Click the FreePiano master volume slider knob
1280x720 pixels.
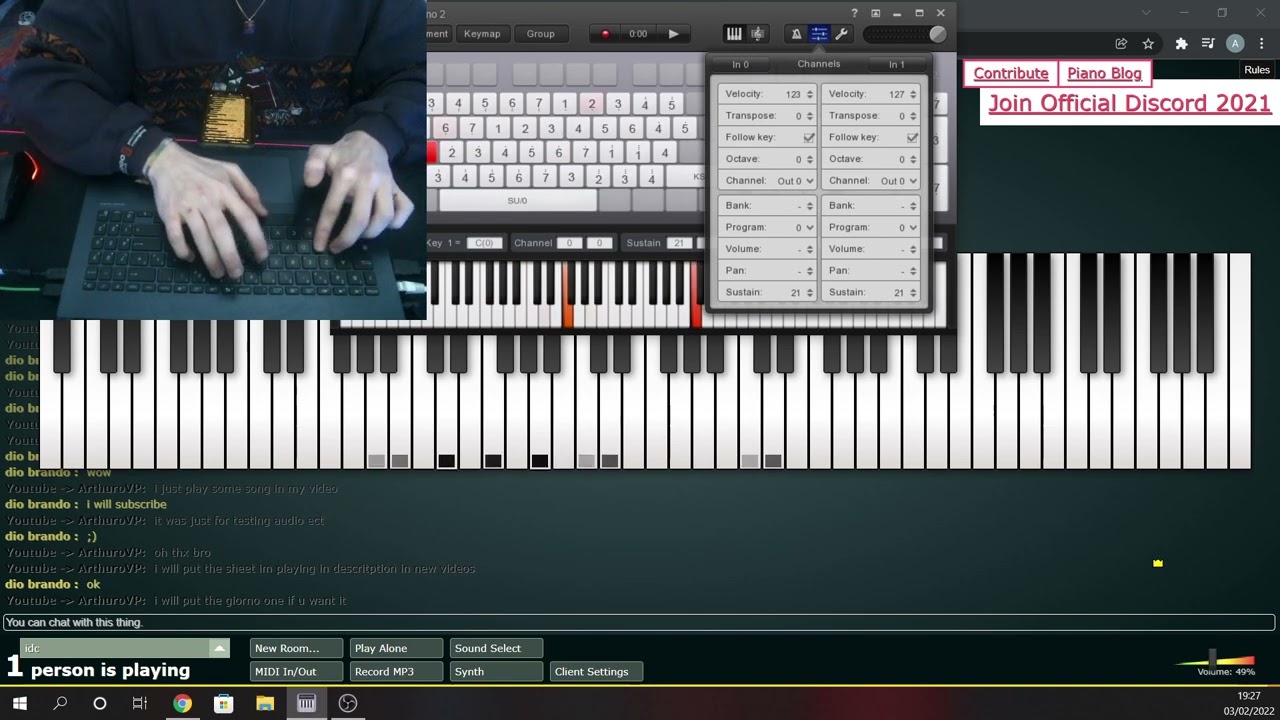click(937, 34)
